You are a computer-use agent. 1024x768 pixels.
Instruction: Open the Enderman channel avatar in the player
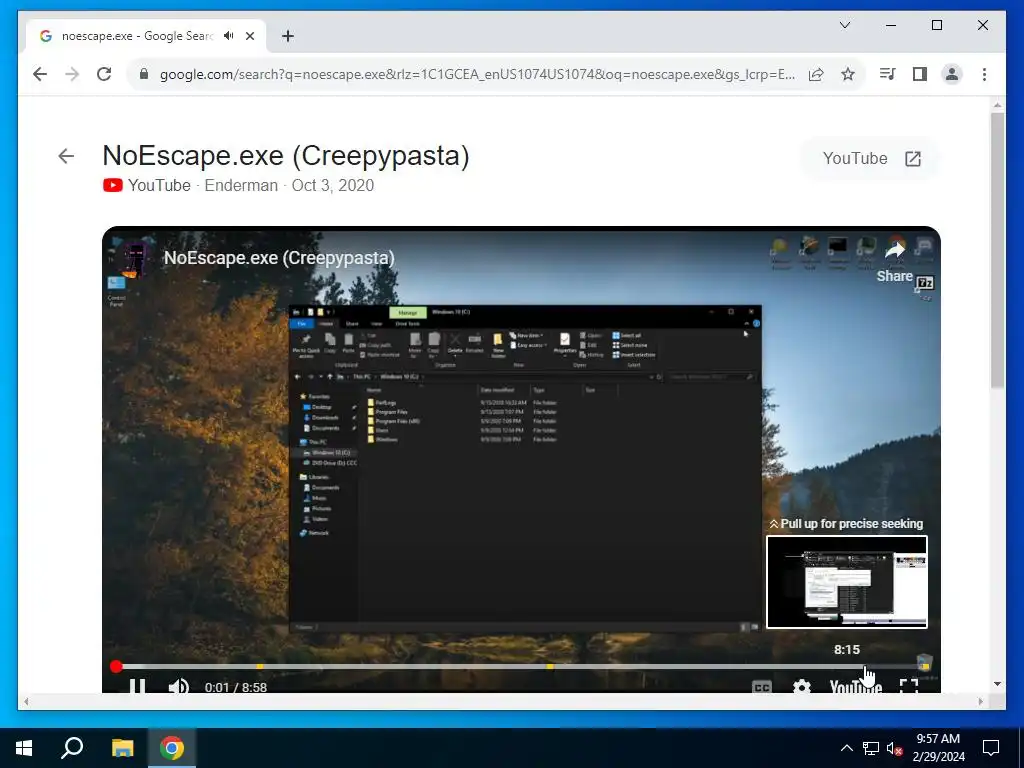coord(135,257)
